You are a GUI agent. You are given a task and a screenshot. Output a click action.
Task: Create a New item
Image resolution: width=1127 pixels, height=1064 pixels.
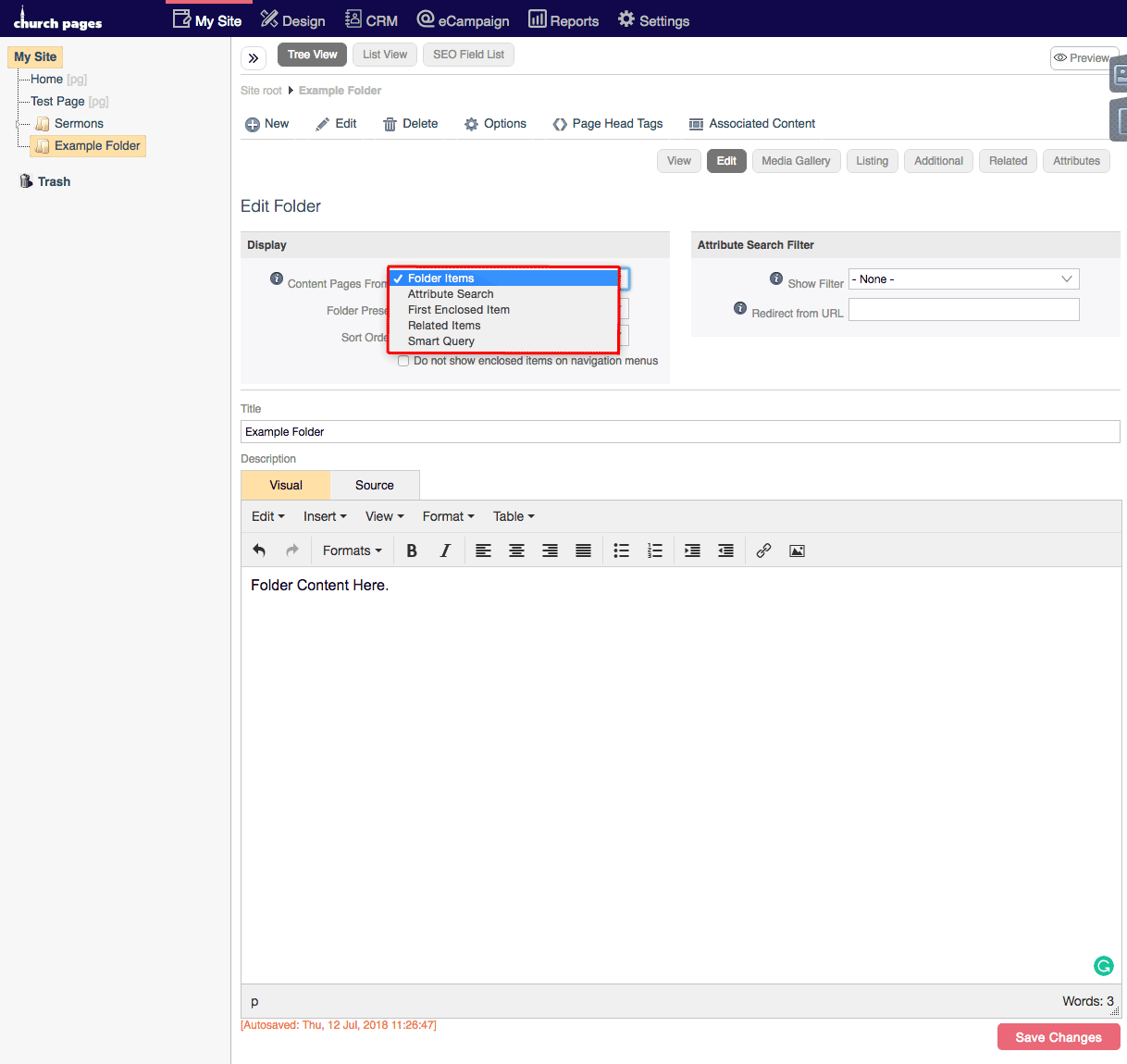pos(266,124)
